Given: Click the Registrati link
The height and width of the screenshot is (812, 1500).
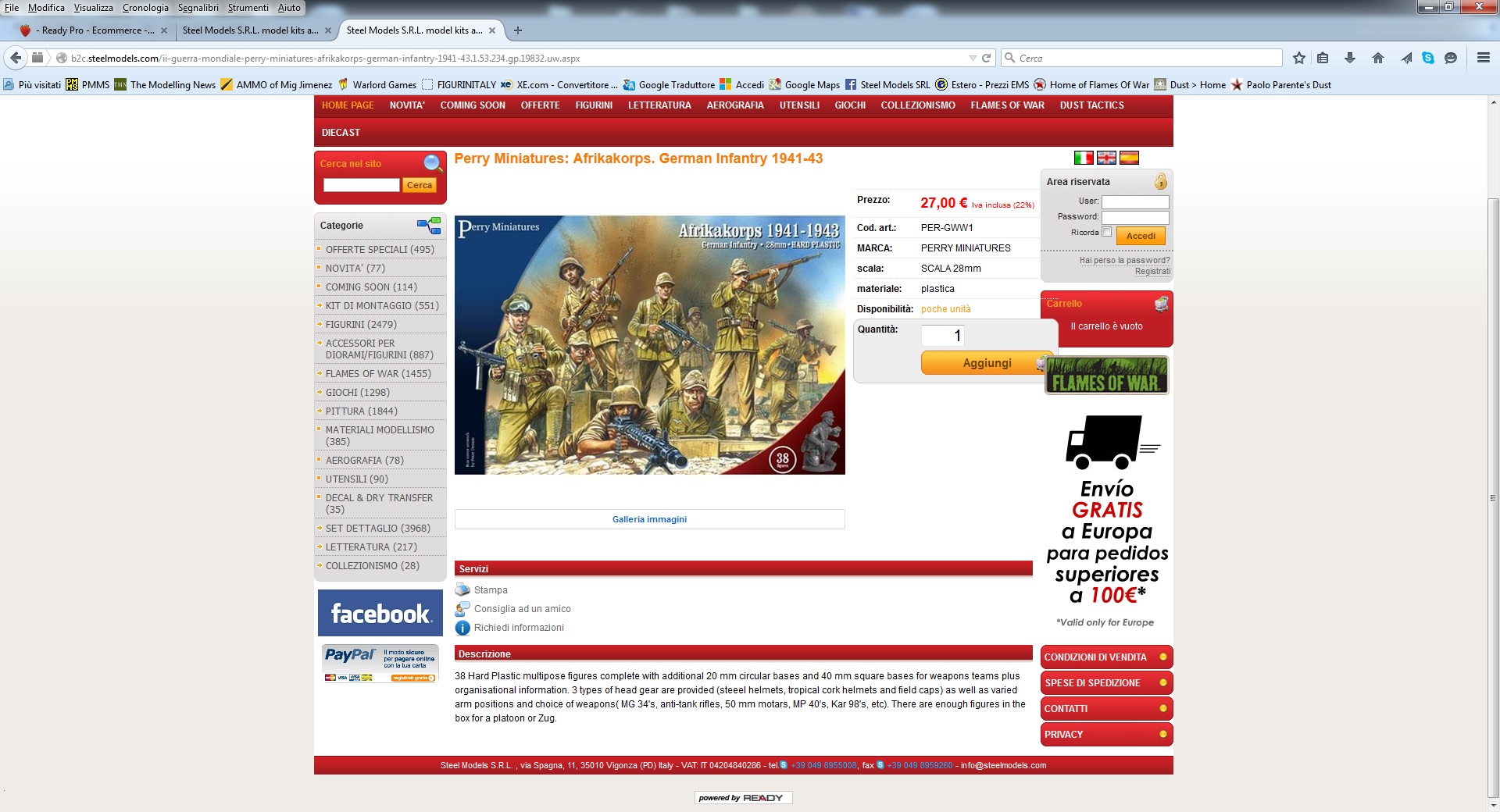Looking at the screenshot, I should [1152, 271].
